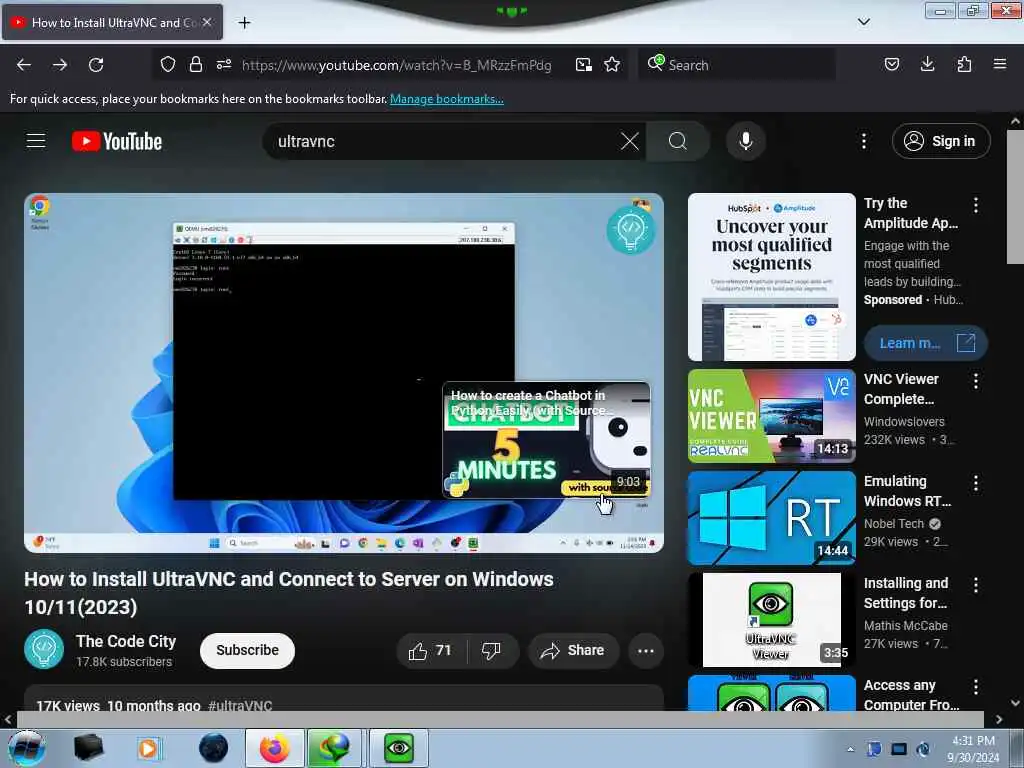This screenshot has height=768, width=1024.
Task: Open options menu for Access any Computer video
Action: click(976, 687)
